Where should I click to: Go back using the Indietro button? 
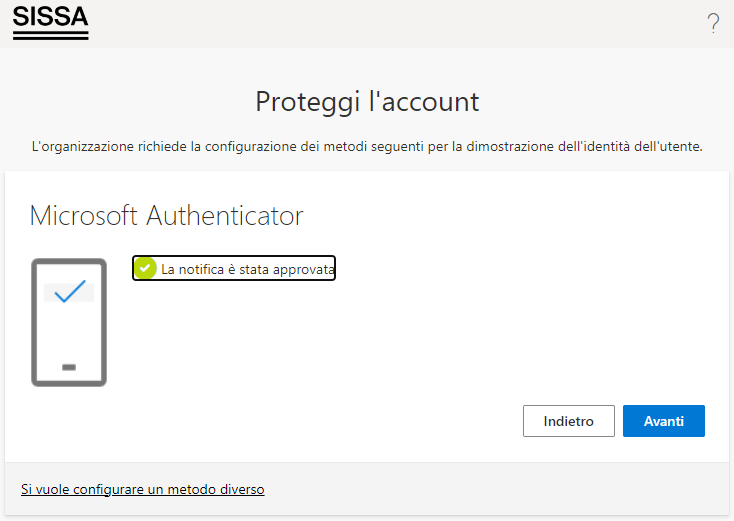[x=568, y=421]
